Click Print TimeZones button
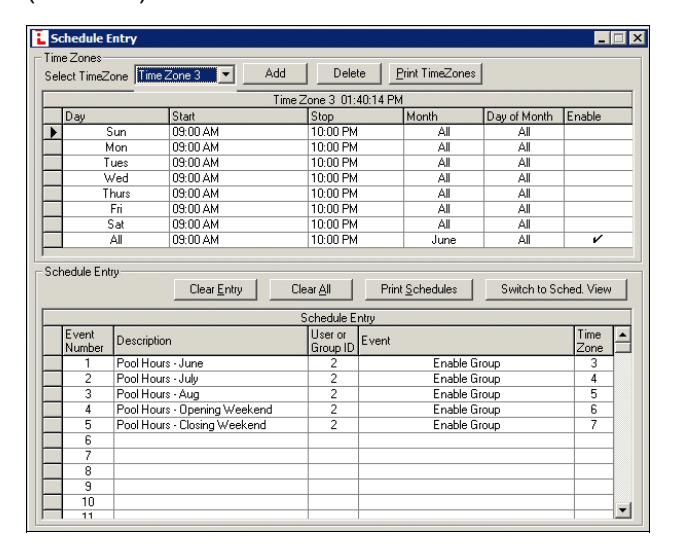This screenshot has height=553, width=675. click(435, 74)
